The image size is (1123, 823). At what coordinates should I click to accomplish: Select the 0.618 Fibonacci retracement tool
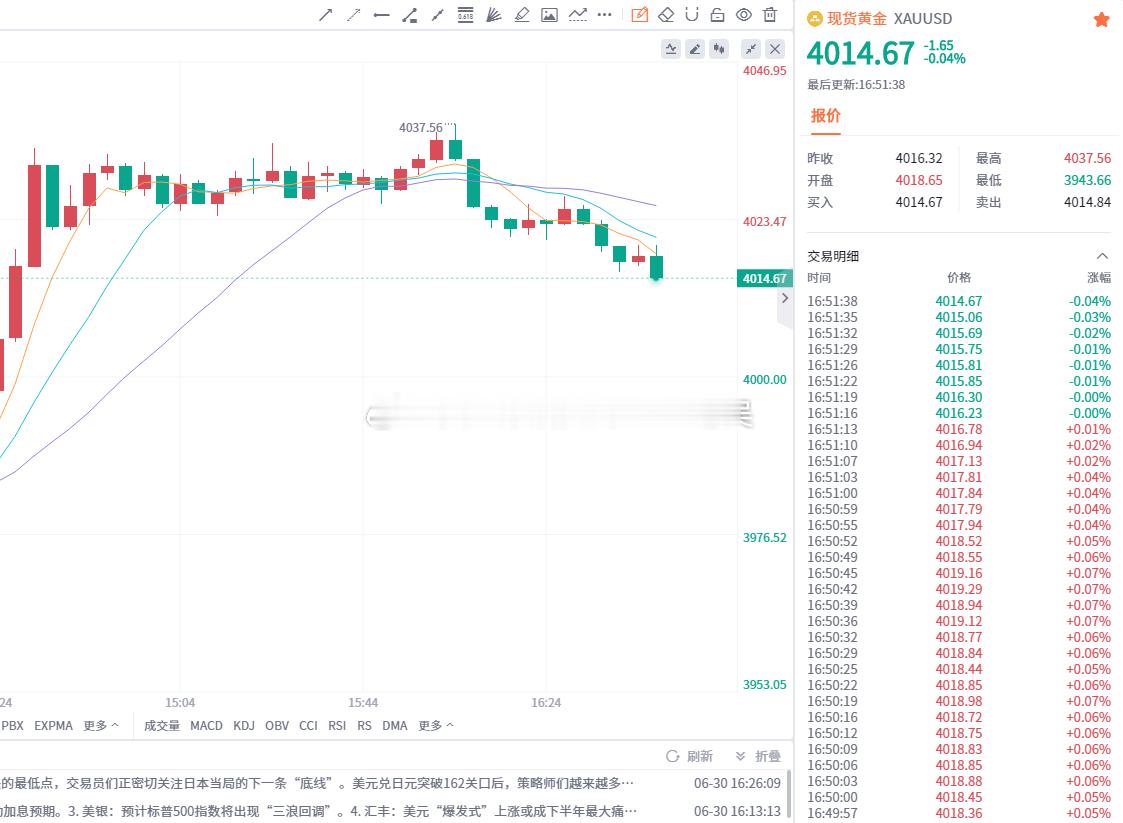pos(466,14)
